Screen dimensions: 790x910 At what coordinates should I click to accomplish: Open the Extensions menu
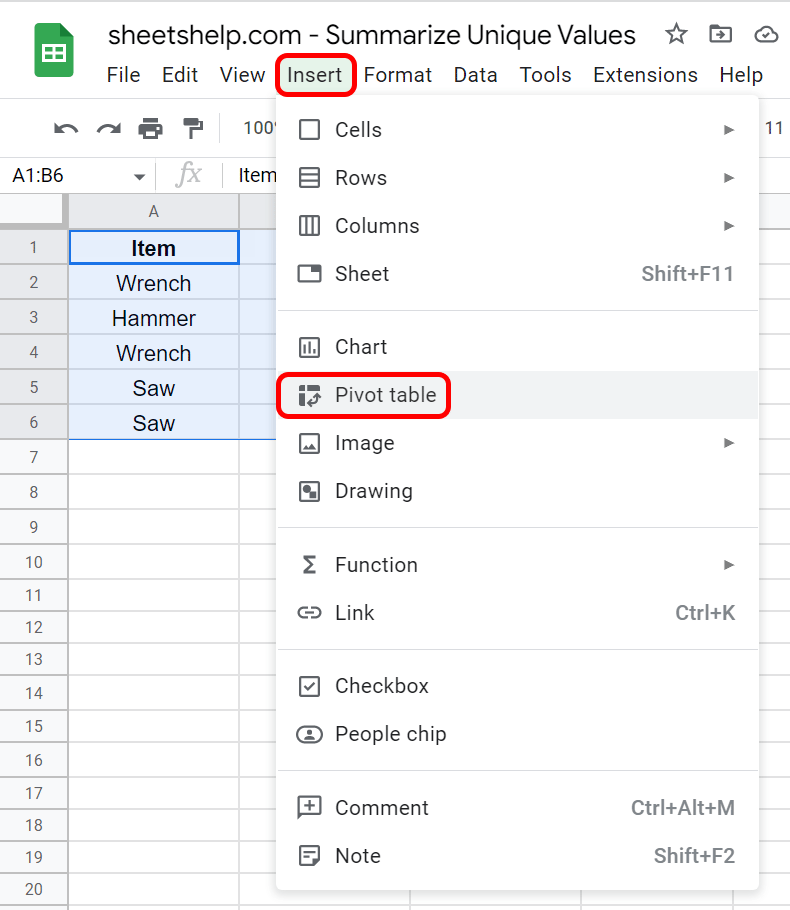point(645,75)
